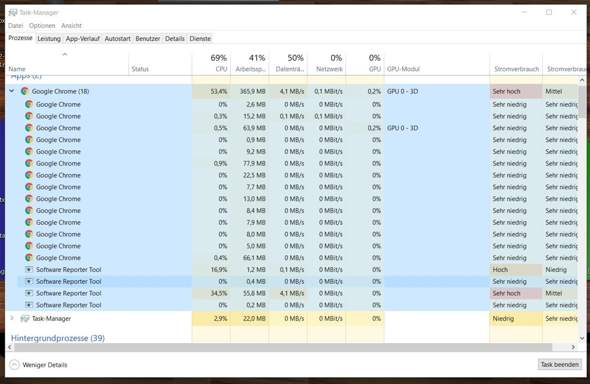Click the Niedrig cell in Task-Manager row

click(x=516, y=319)
